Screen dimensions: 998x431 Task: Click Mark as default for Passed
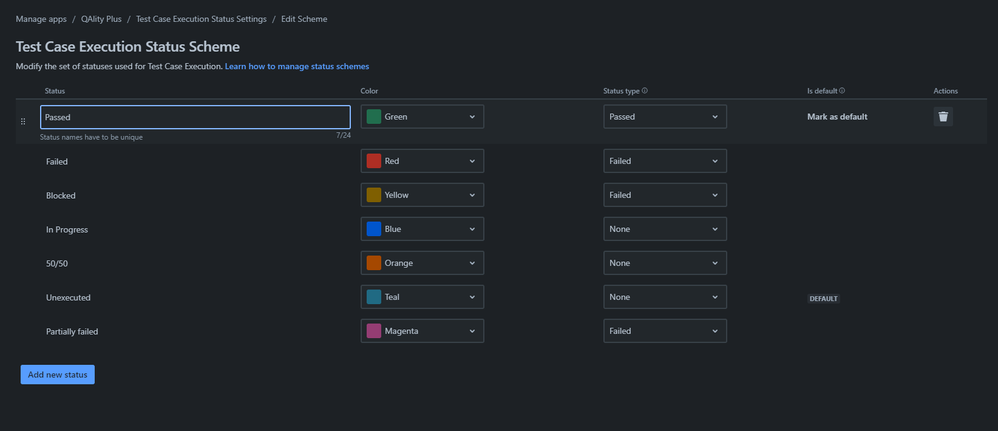[x=837, y=117]
